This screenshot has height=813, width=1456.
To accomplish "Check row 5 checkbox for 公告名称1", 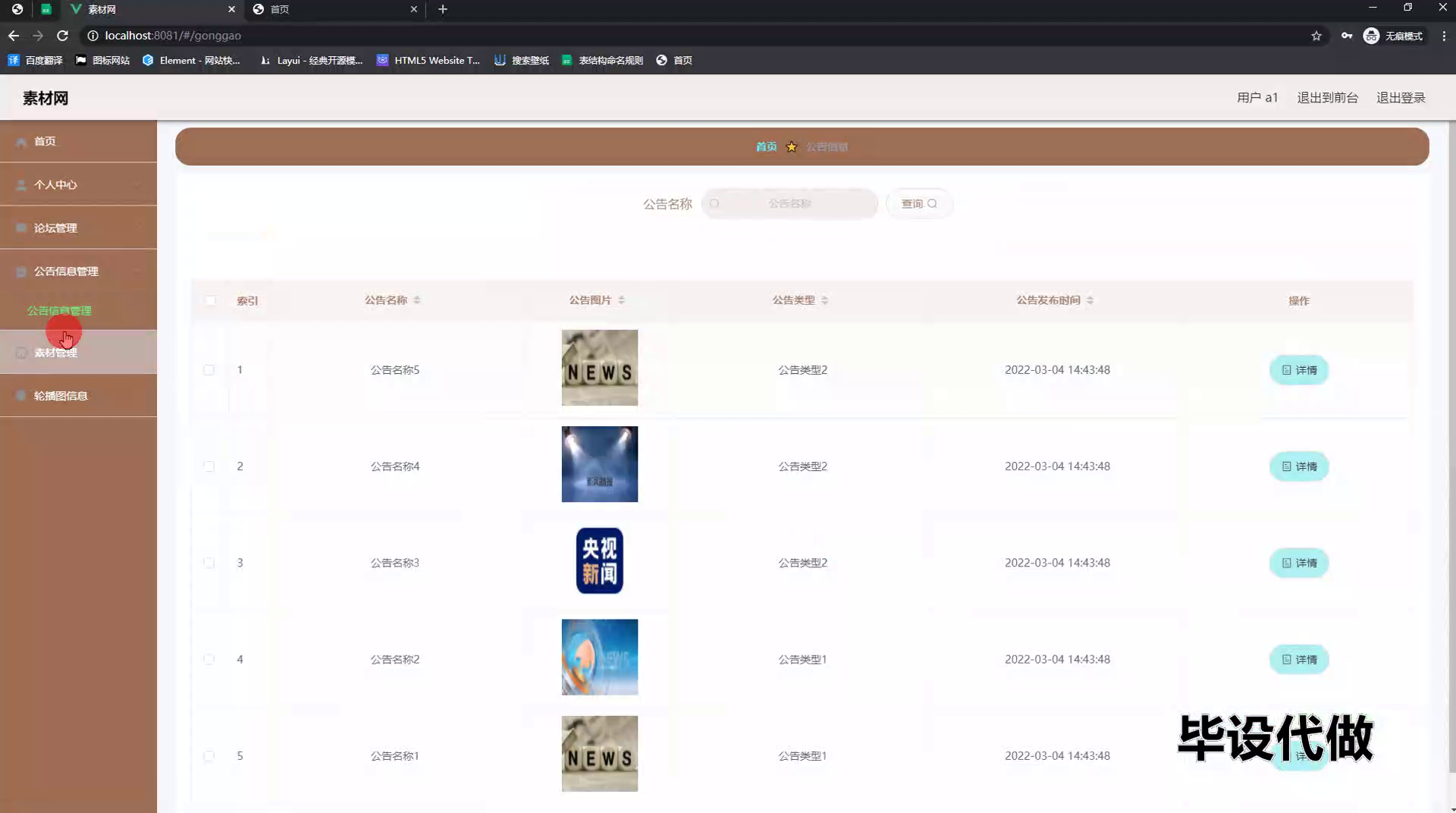I will click(x=209, y=755).
